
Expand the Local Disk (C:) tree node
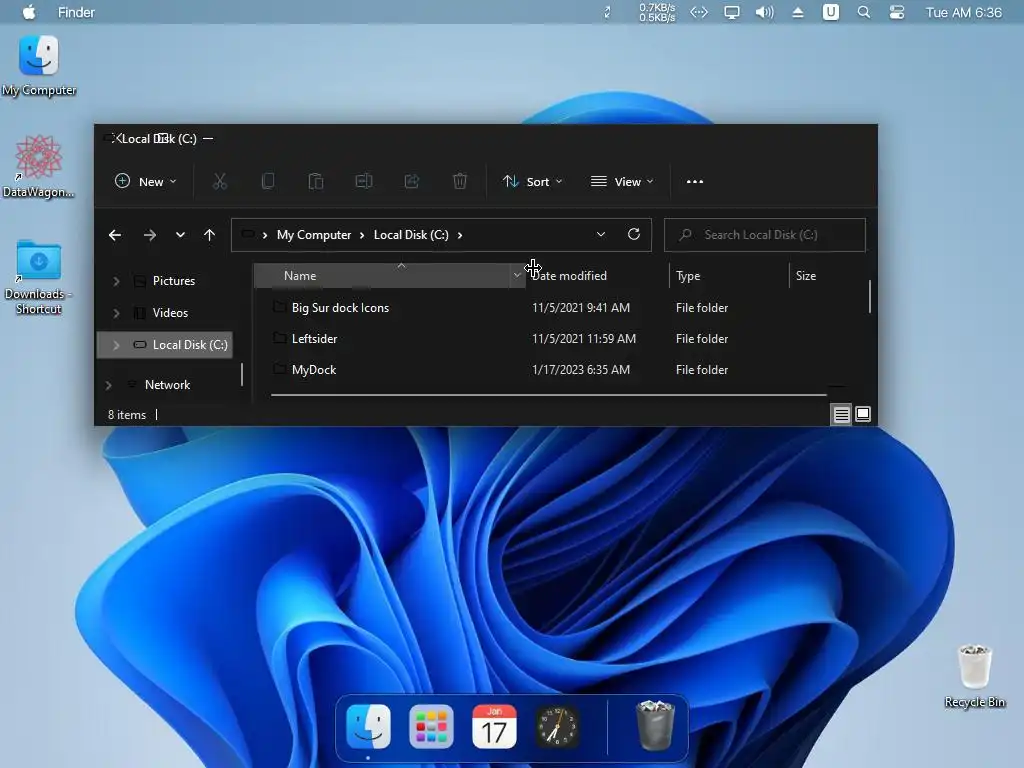pos(116,345)
